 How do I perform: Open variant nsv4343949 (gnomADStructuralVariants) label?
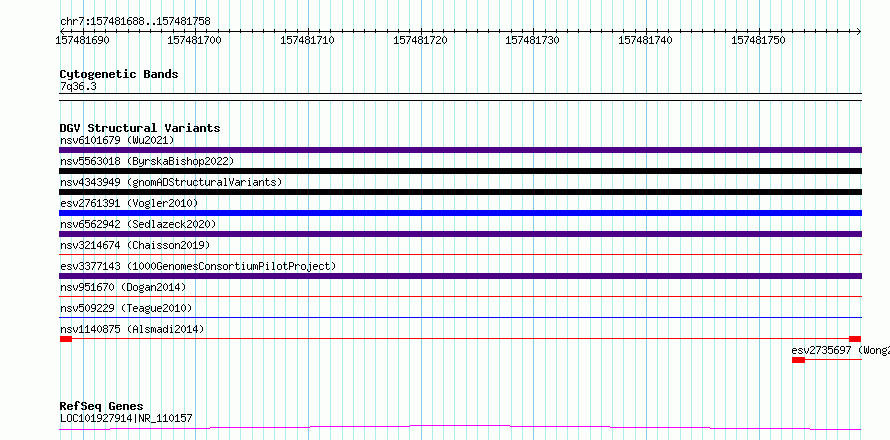point(171,182)
